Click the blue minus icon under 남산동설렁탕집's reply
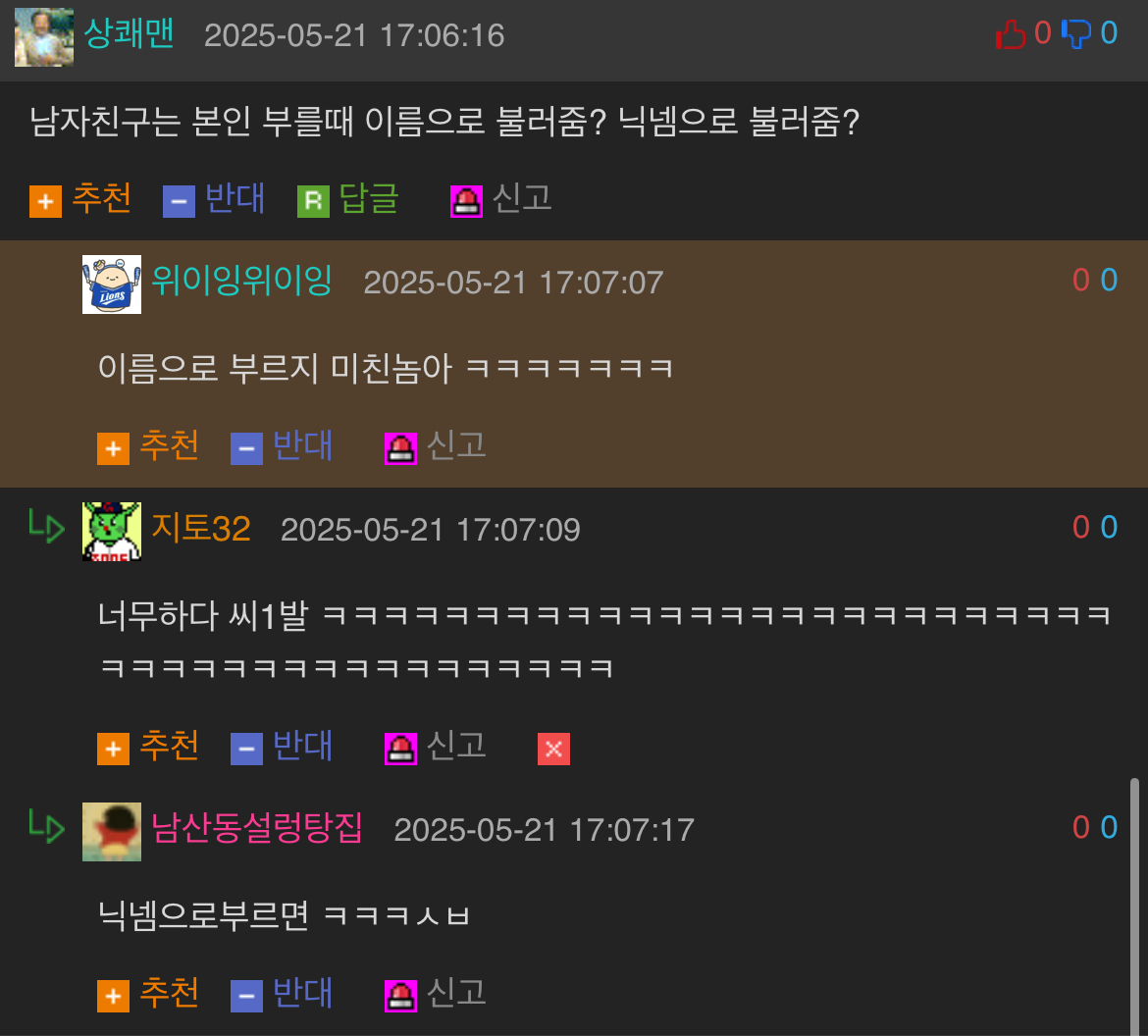Viewport: 1148px width, 1036px height. [246, 997]
